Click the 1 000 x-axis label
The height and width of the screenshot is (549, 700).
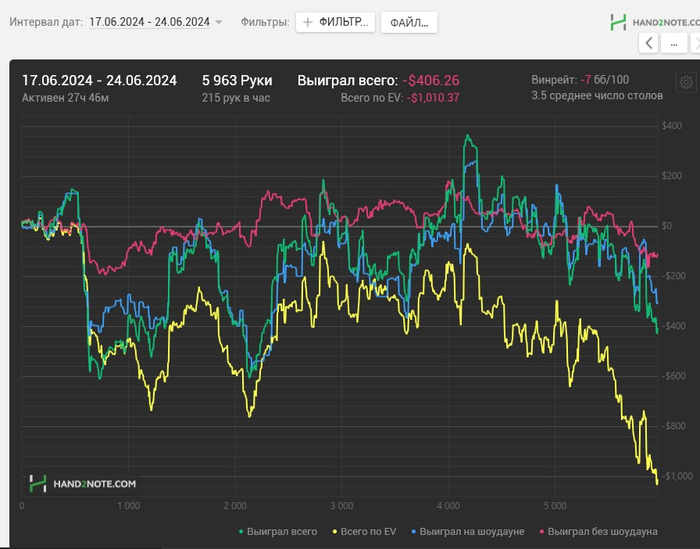tap(129, 506)
